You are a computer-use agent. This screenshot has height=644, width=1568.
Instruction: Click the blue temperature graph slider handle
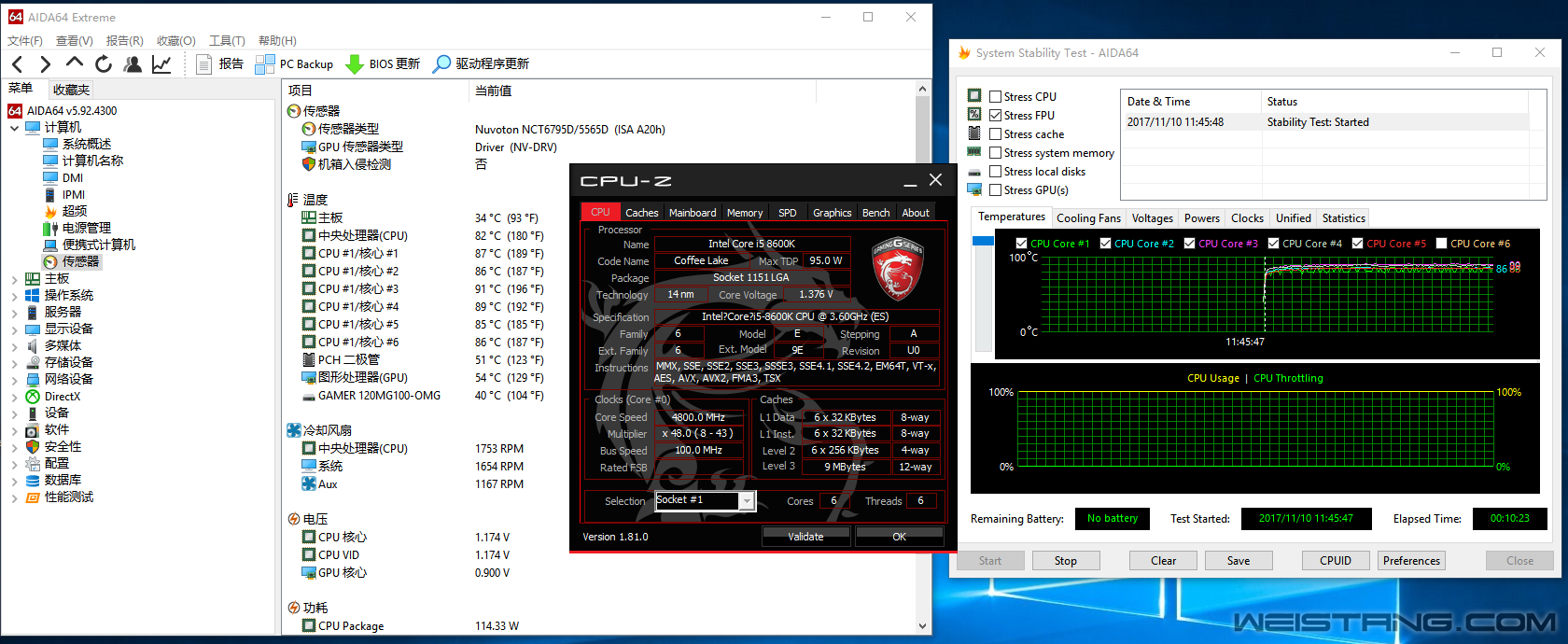click(983, 242)
